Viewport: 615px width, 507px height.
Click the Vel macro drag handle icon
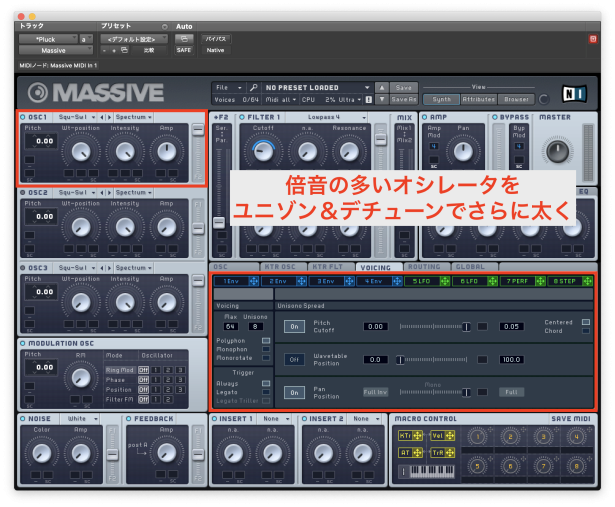449,436
